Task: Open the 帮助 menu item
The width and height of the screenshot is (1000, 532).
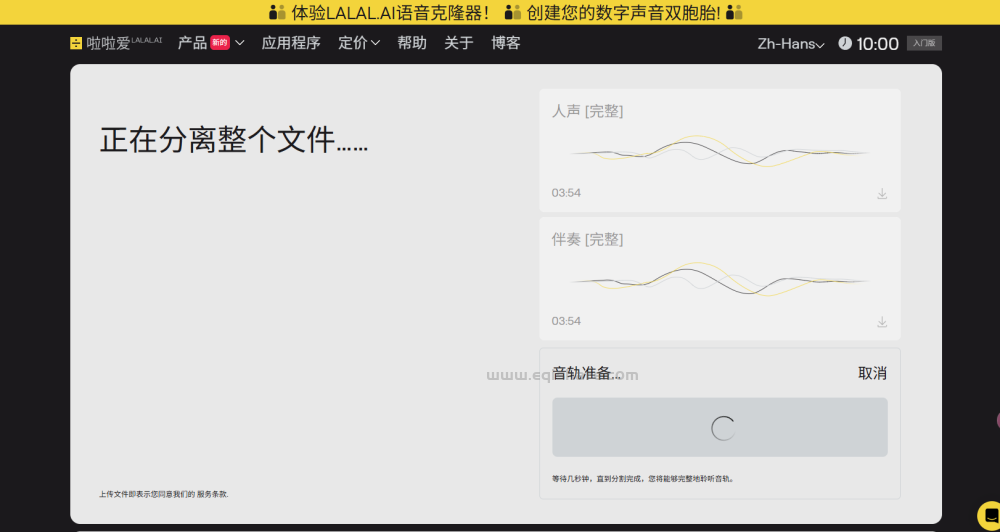Action: pos(411,43)
